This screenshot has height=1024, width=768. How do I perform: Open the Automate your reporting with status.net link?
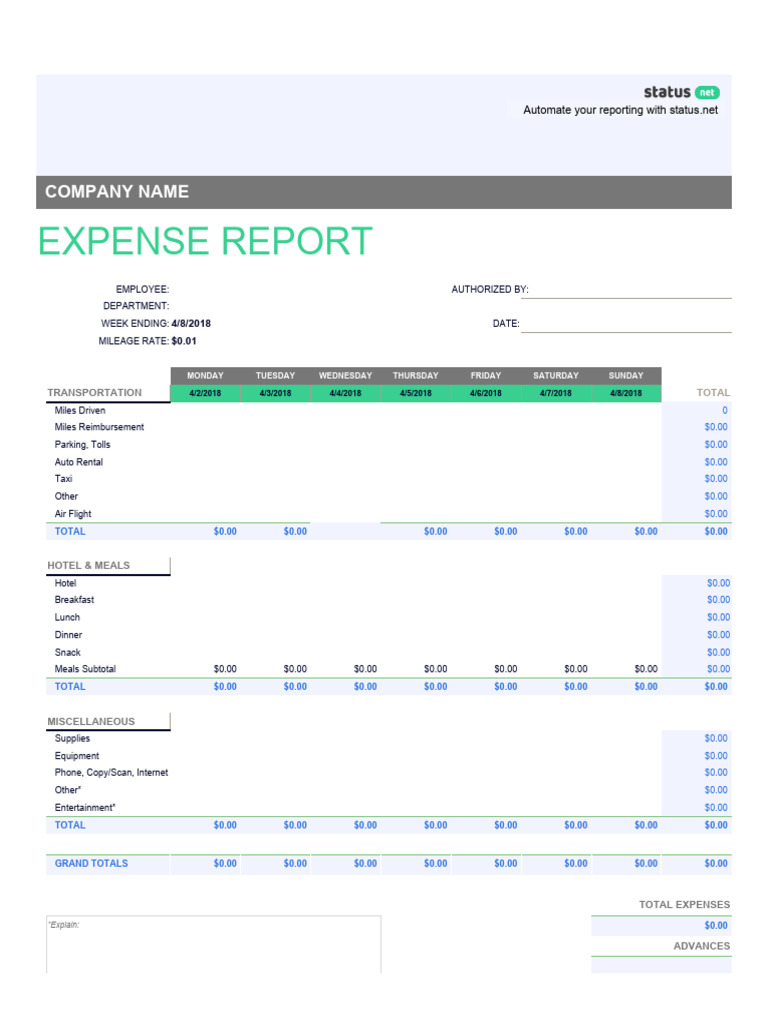point(620,110)
